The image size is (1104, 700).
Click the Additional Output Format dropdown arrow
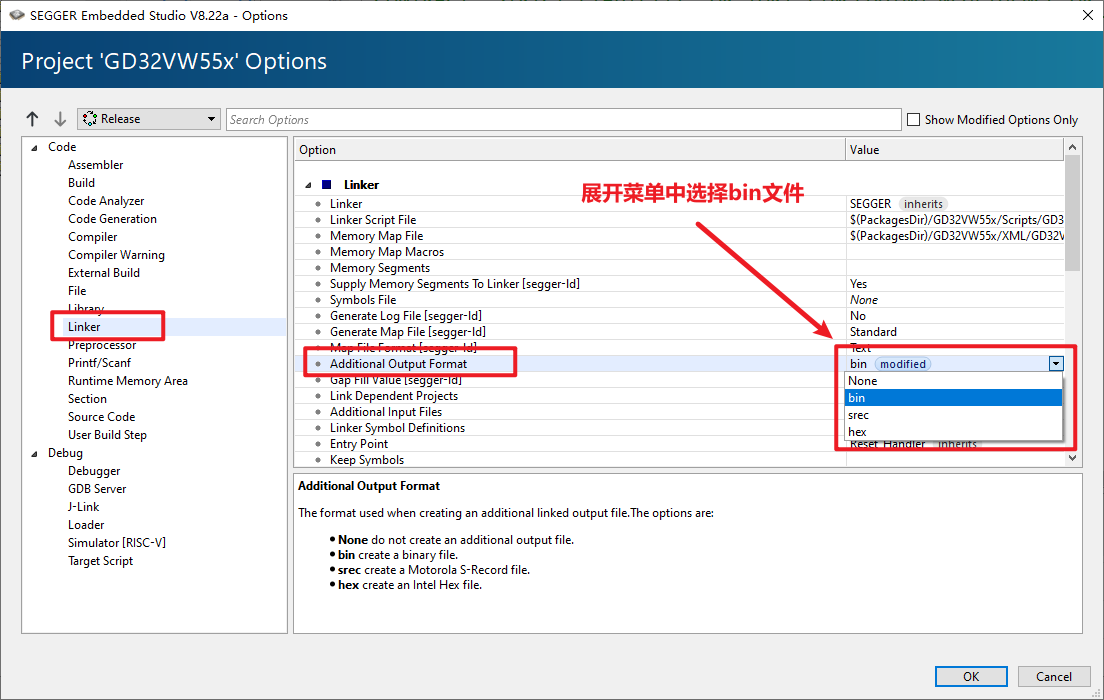coord(1056,364)
